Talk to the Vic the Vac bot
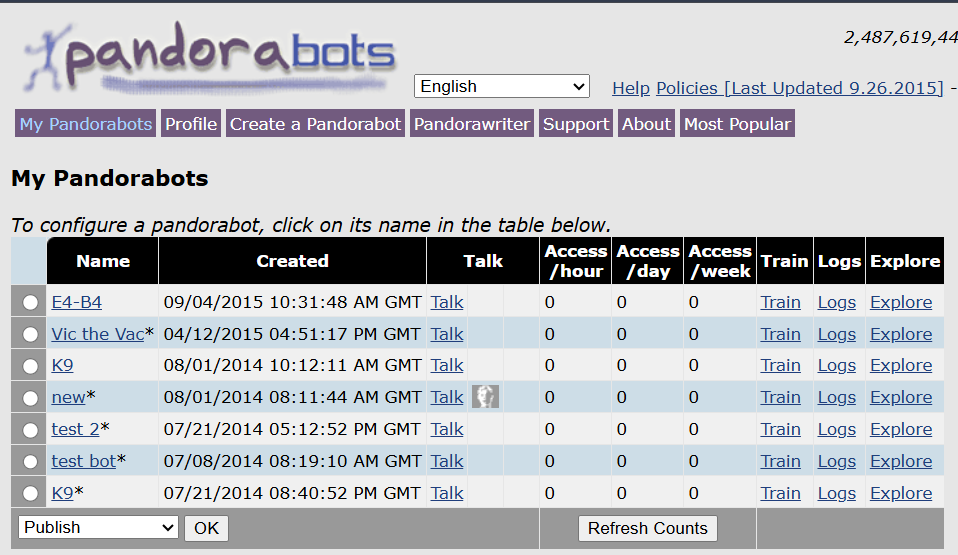 [447, 334]
